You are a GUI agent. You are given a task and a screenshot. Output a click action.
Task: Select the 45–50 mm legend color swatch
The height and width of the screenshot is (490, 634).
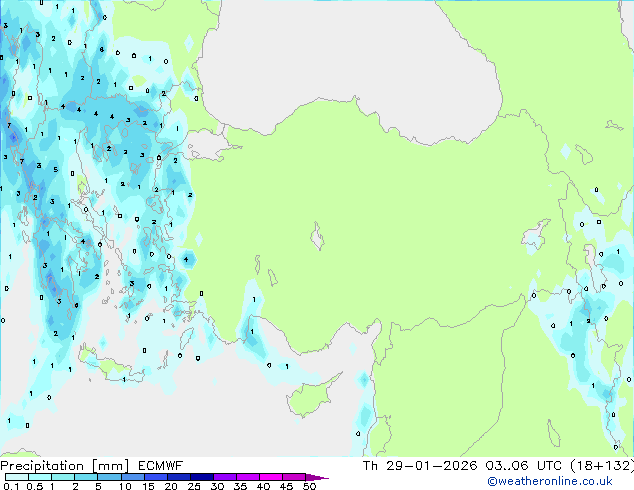point(294,477)
